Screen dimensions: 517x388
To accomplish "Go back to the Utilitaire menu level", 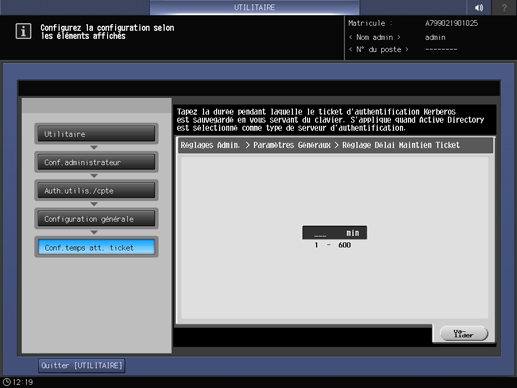I will pos(96,134).
